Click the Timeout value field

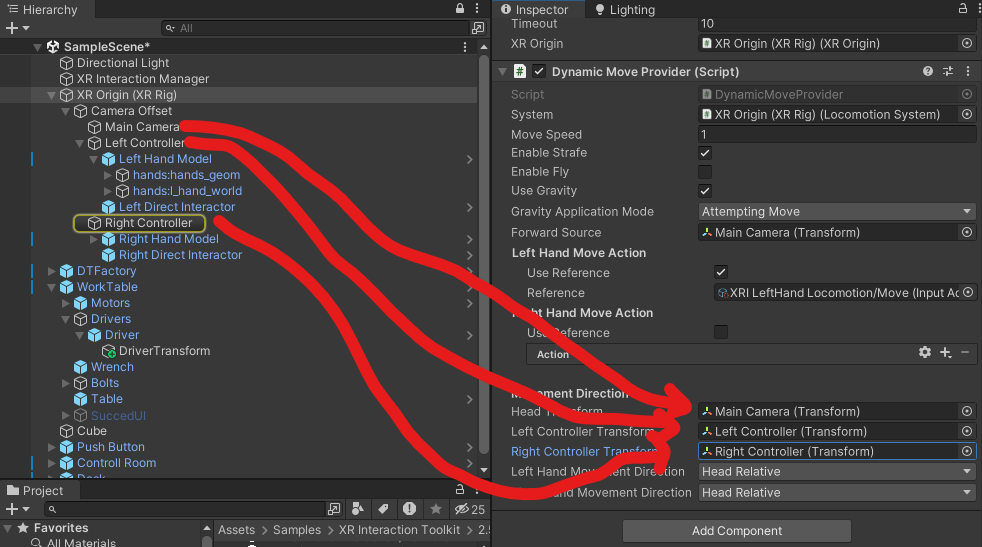(x=837, y=24)
